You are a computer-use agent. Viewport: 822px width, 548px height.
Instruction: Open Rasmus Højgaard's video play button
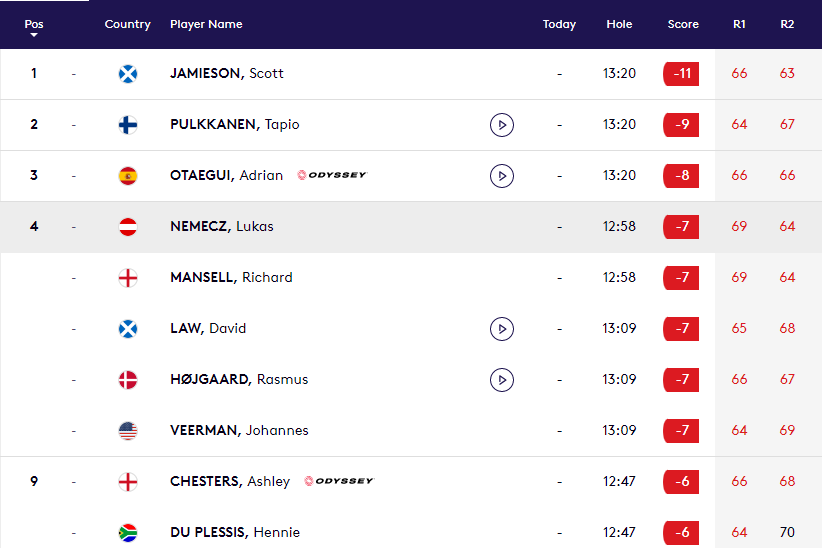coord(502,380)
